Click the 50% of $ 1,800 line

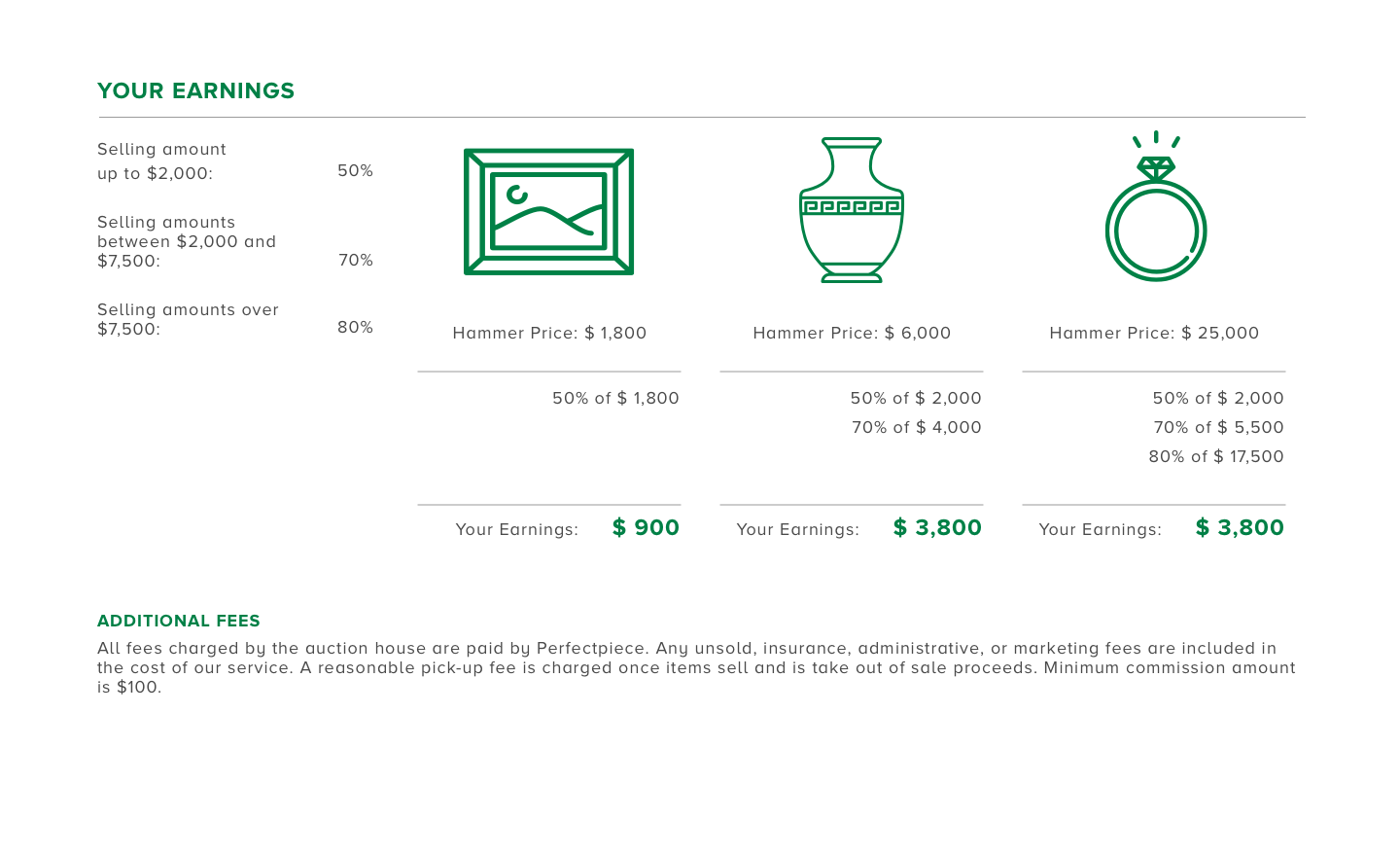click(615, 398)
